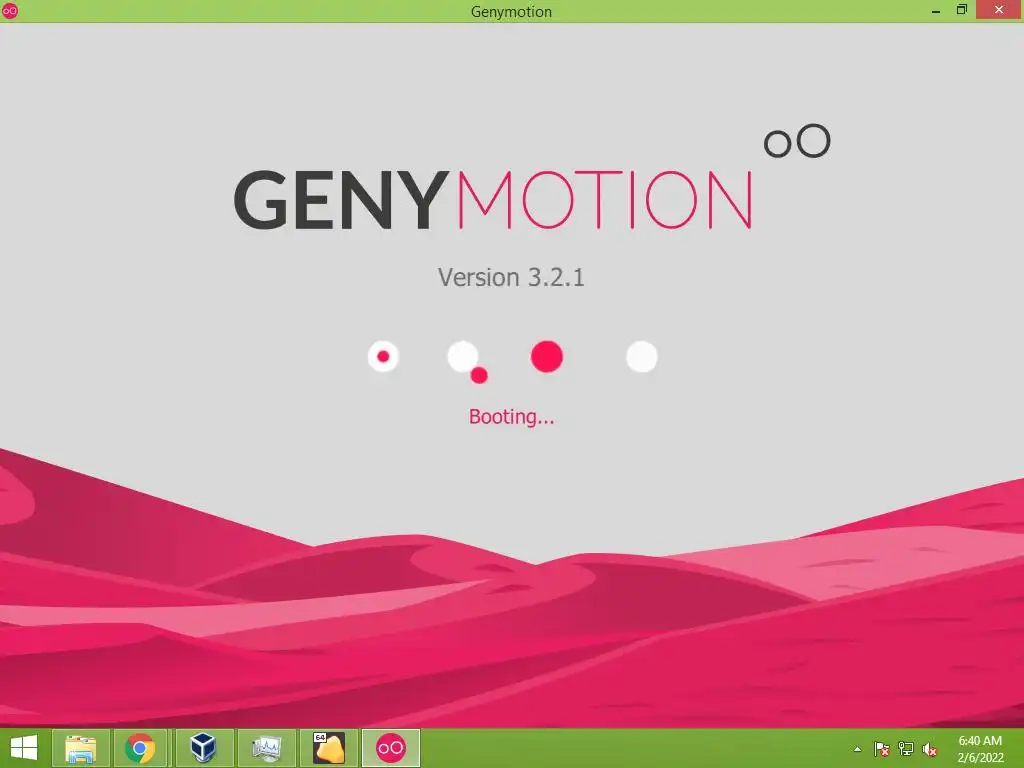Open the network status tray icon
Screen dimensions: 1024x768
(906, 749)
